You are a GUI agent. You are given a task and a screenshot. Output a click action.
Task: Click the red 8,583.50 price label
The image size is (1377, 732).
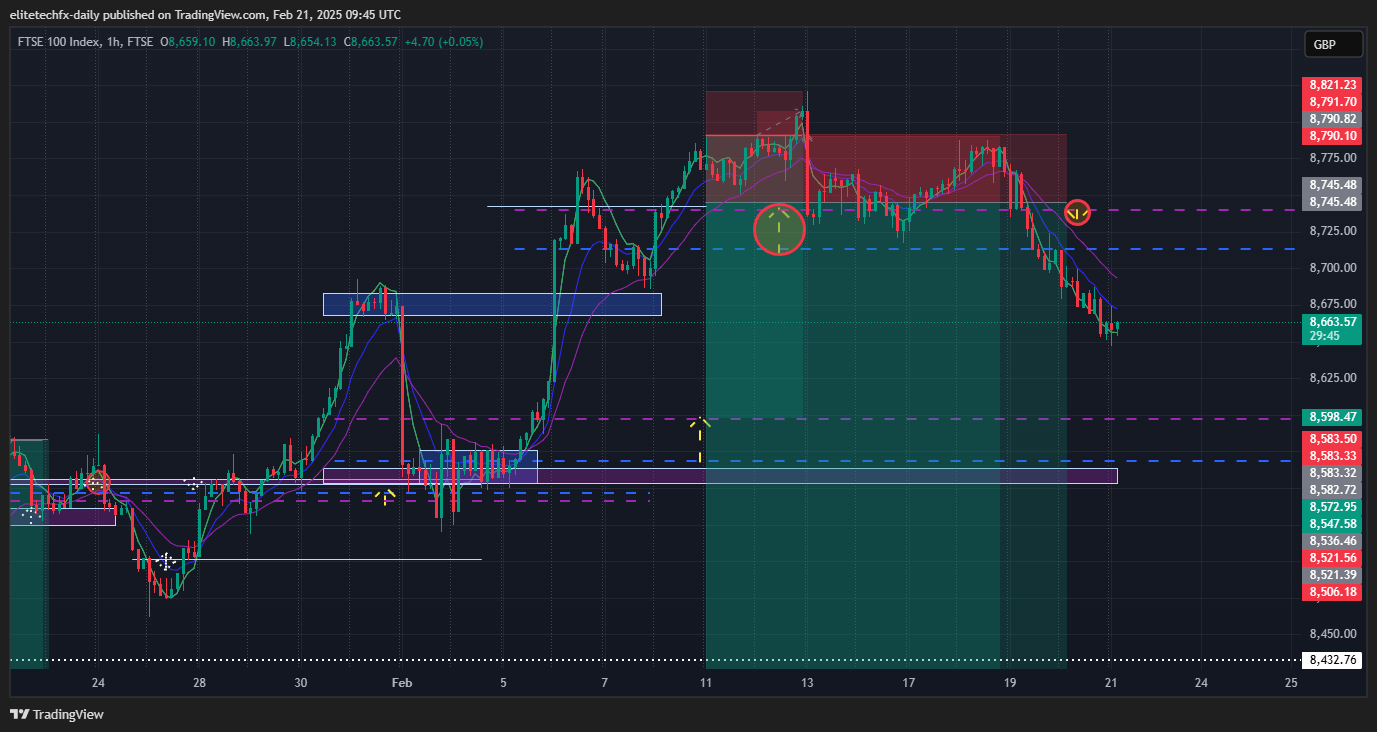[1331, 439]
